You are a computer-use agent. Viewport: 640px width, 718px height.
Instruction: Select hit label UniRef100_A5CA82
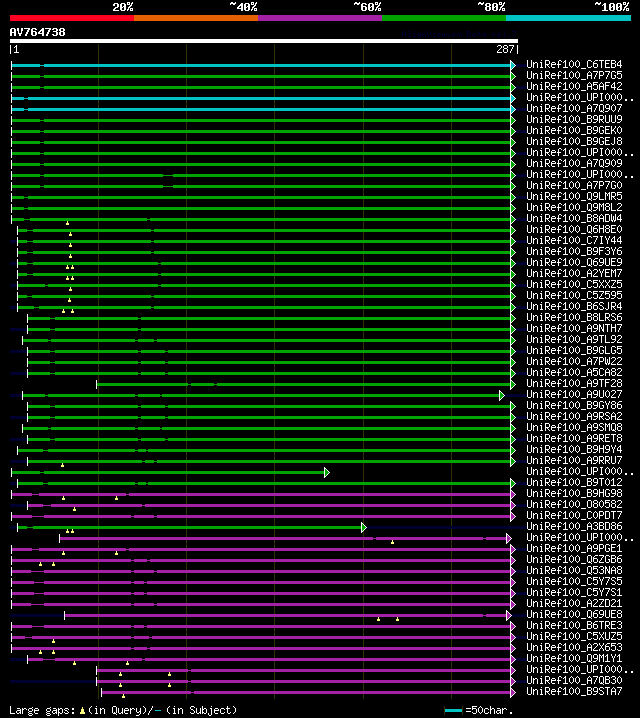[x=574, y=372]
